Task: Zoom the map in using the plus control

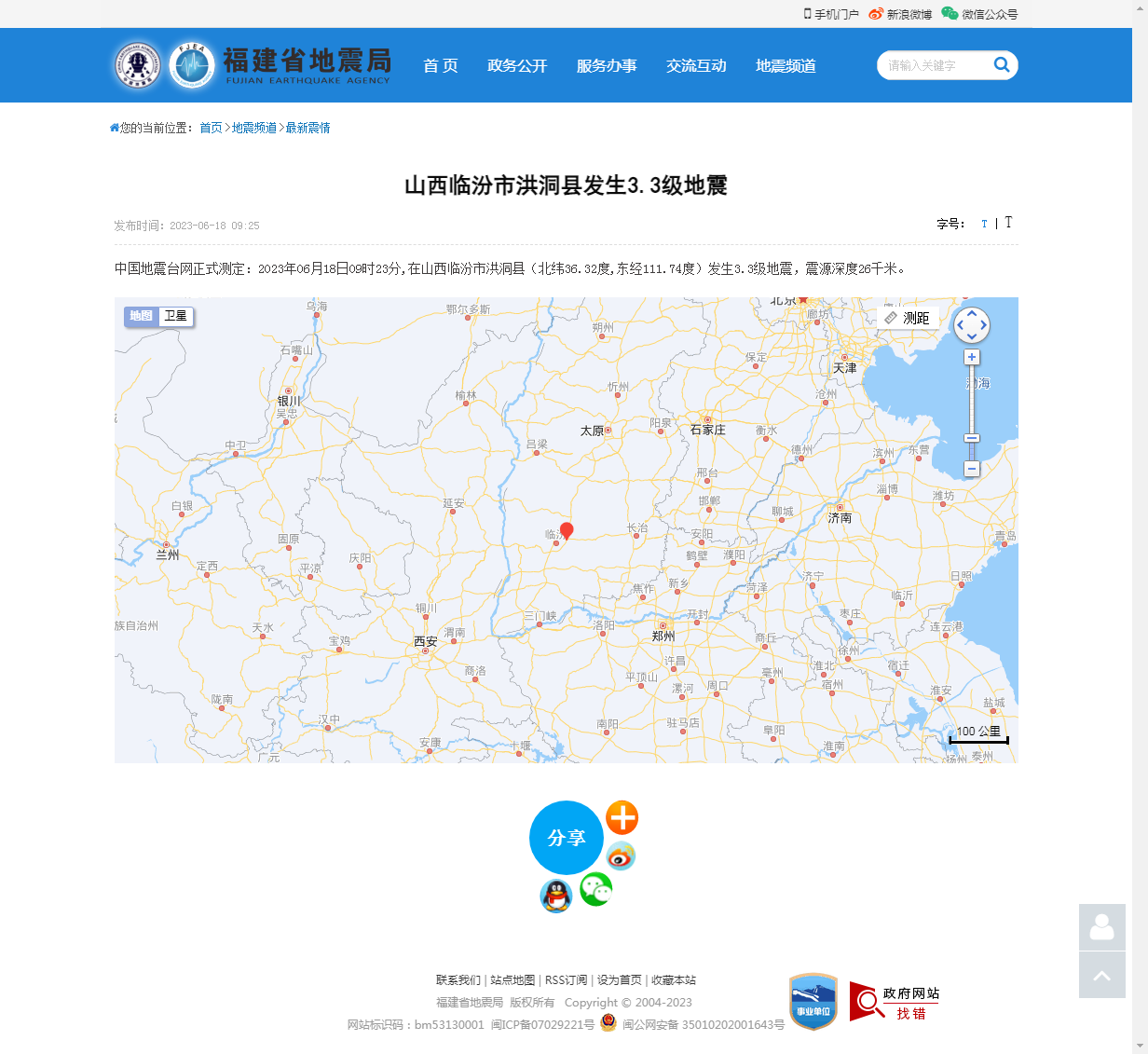Action: tap(972, 357)
